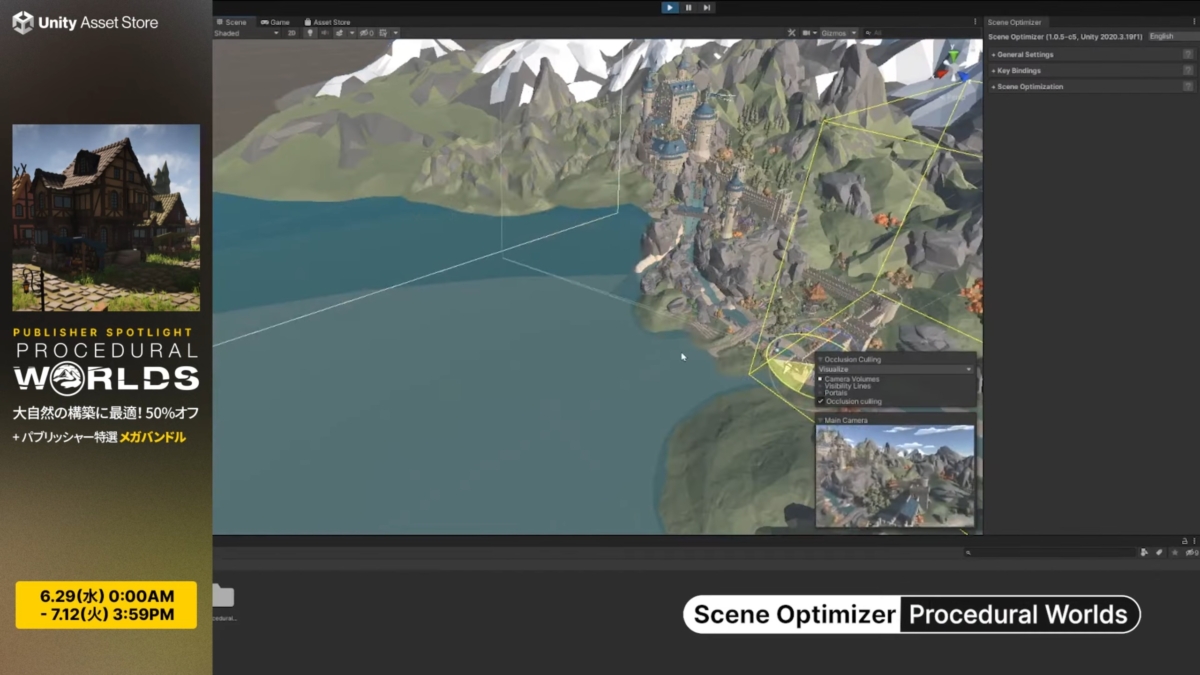Click the search by label icon
Viewport: 1200px width, 675px height.
tap(1160, 552)
